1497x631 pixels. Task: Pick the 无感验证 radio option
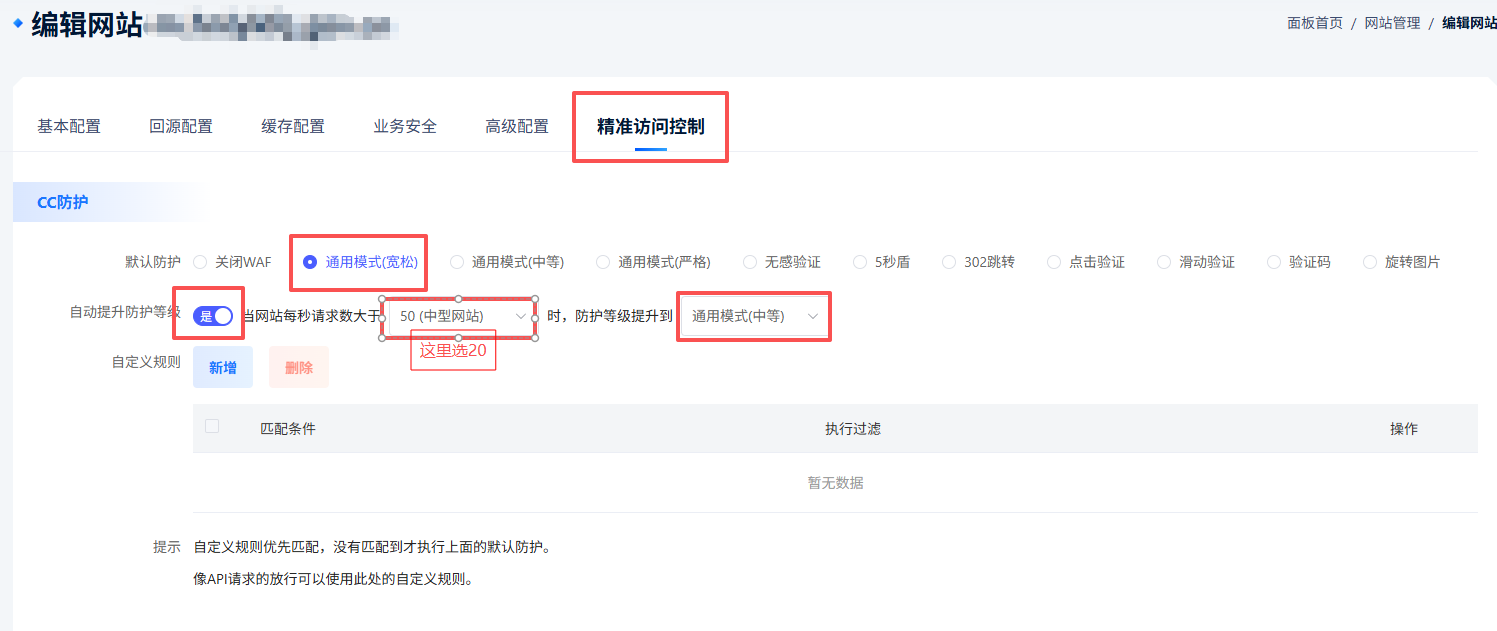[x=750, y=262]
